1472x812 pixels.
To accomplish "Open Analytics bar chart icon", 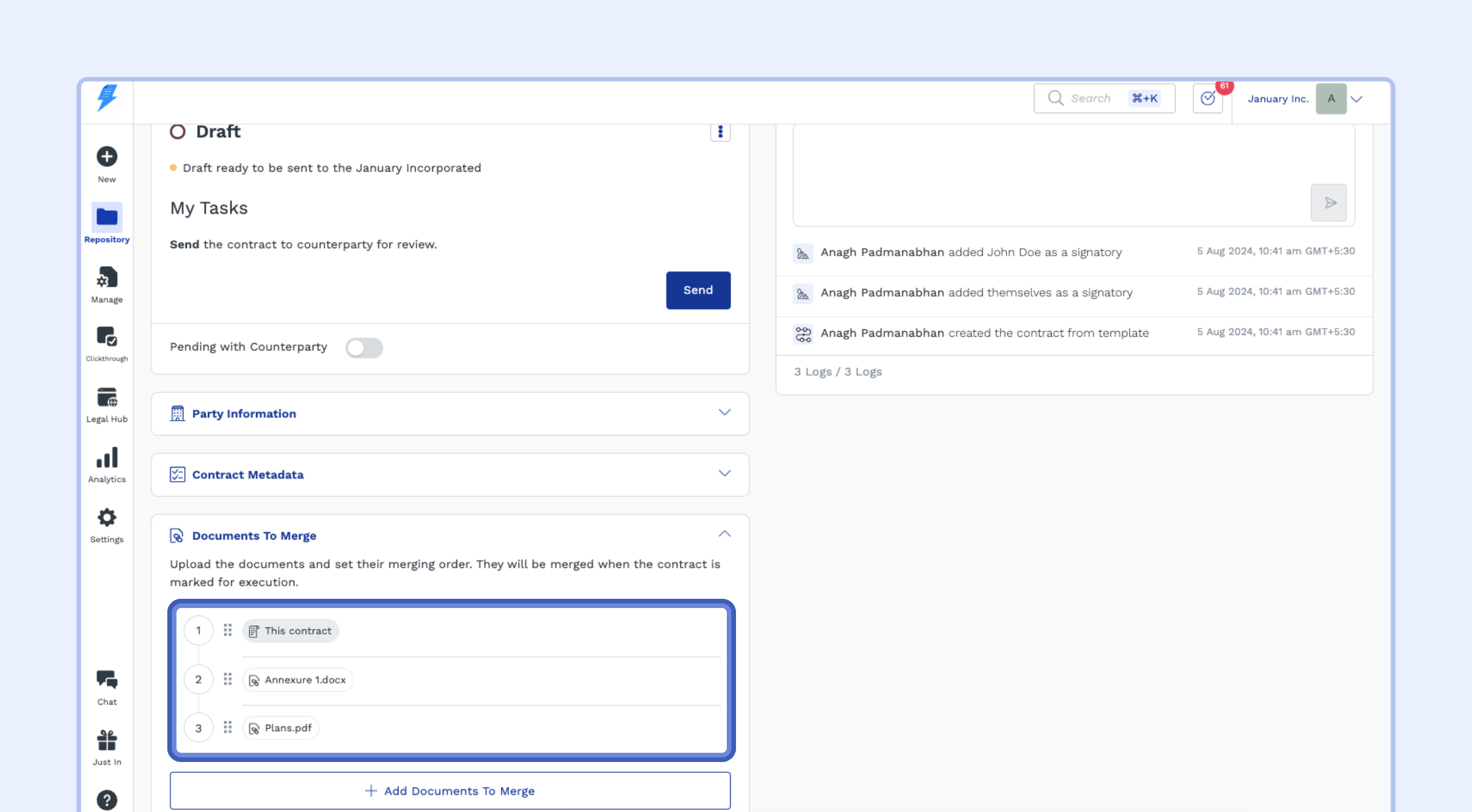I will click(x=107, y=458).
